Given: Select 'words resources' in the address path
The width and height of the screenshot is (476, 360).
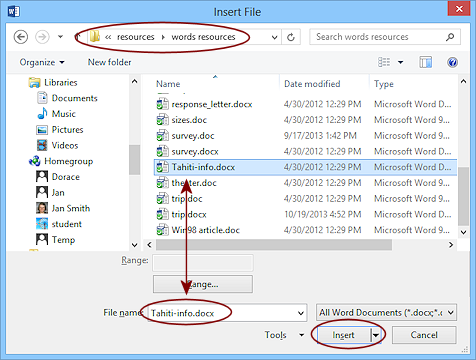Looking at the screenshot, I should click(x=203, y=37).
